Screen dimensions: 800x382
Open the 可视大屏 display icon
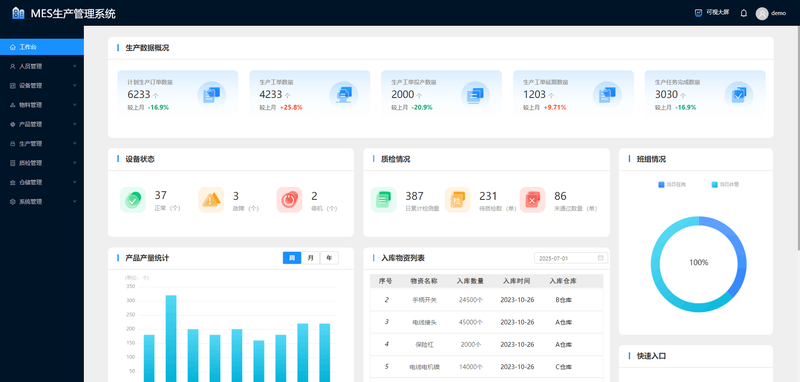click(x=698, y=13)
